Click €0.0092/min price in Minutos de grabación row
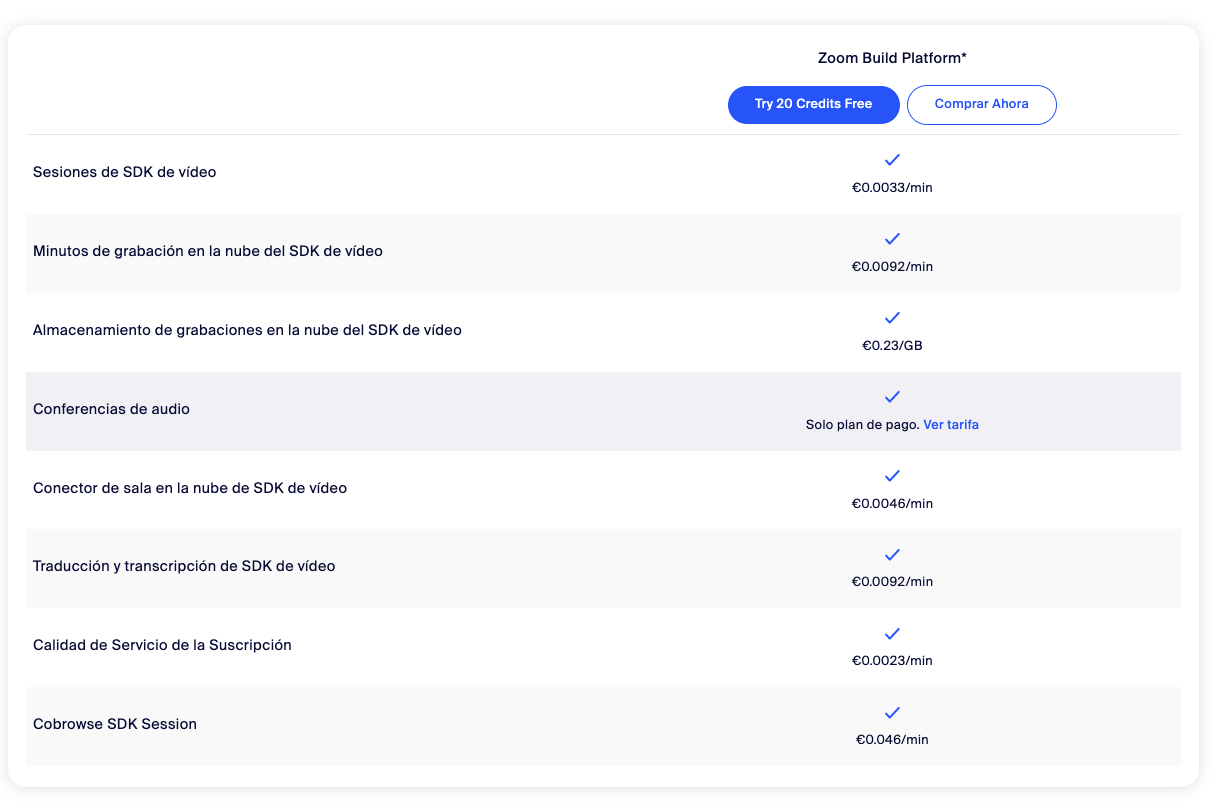This screenshot has width=1216, height=809. [892, 267]
